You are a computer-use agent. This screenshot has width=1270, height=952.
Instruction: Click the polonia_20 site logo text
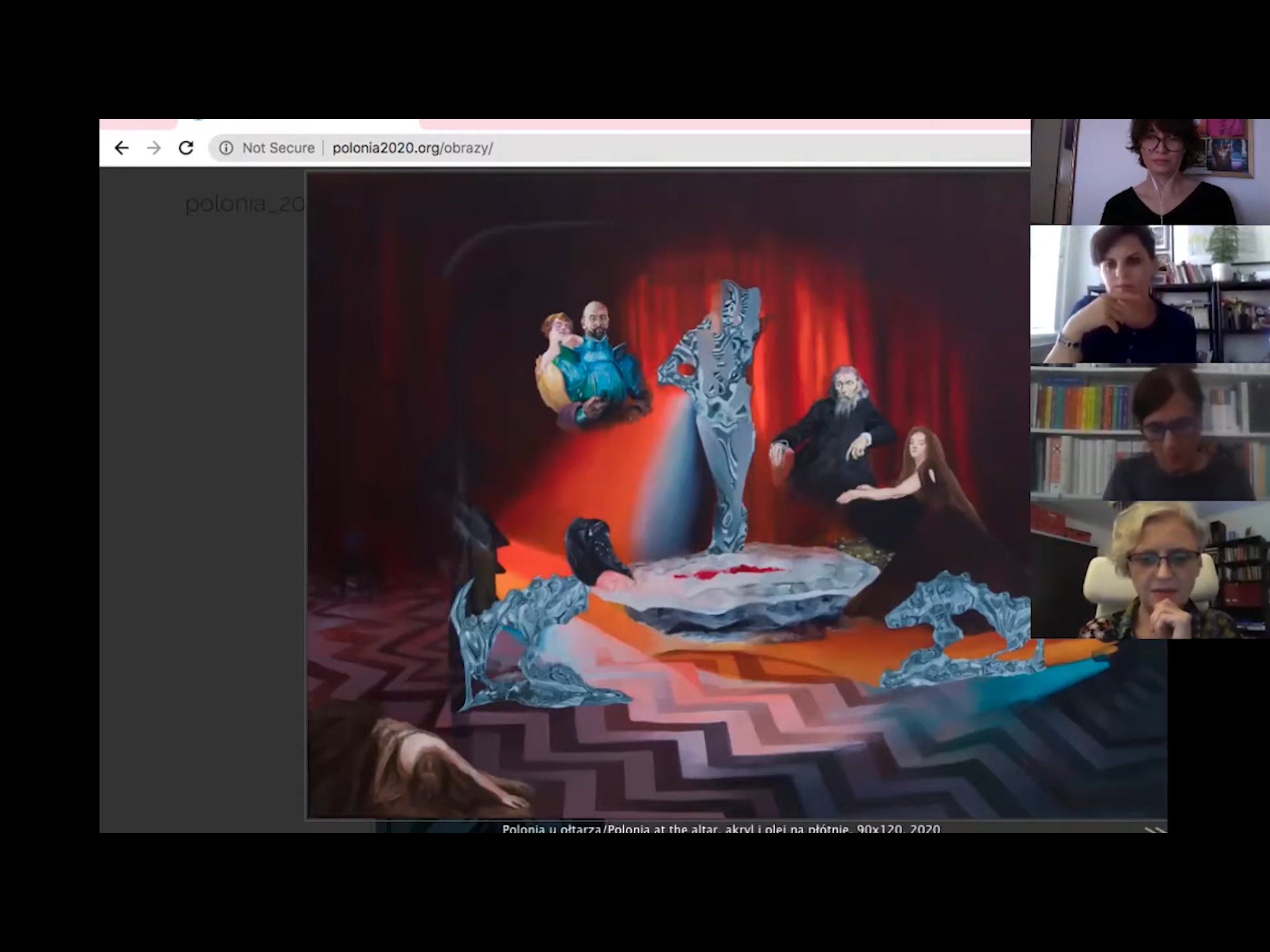[244, 203]
